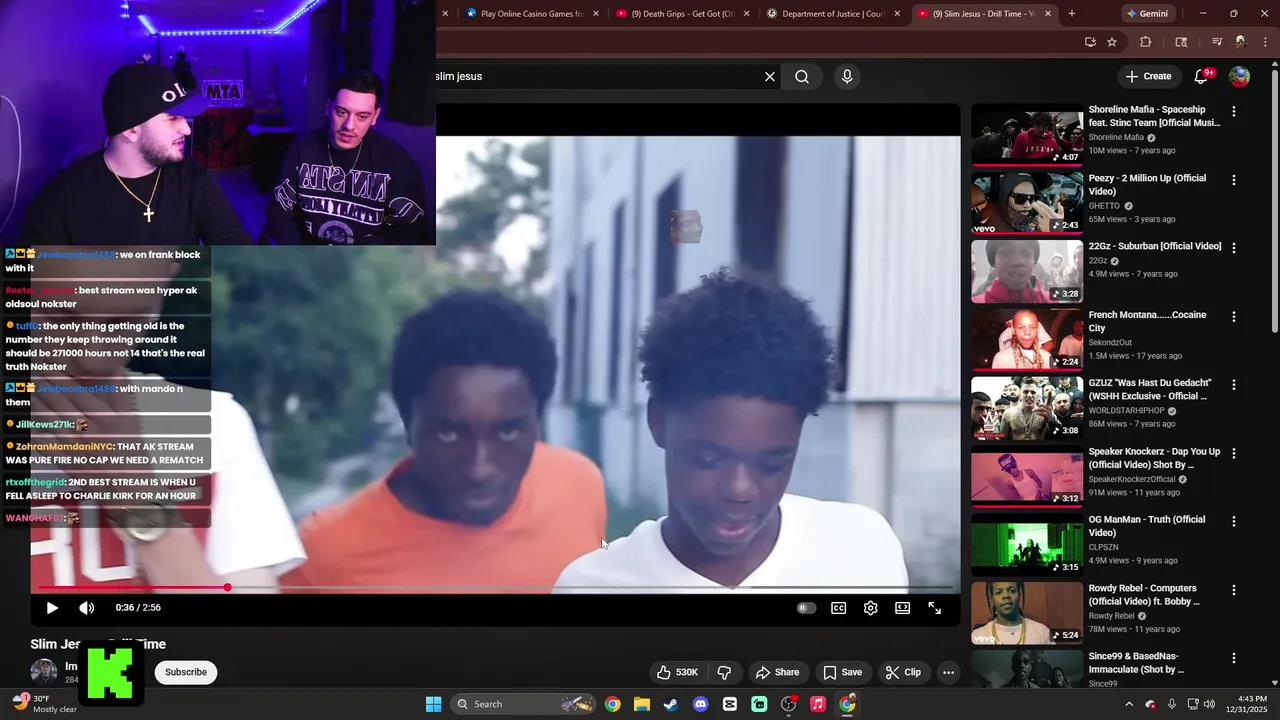
Task: Open File Explorer from the taskbar
Action: pyautogui.click(x=641, y=704)
